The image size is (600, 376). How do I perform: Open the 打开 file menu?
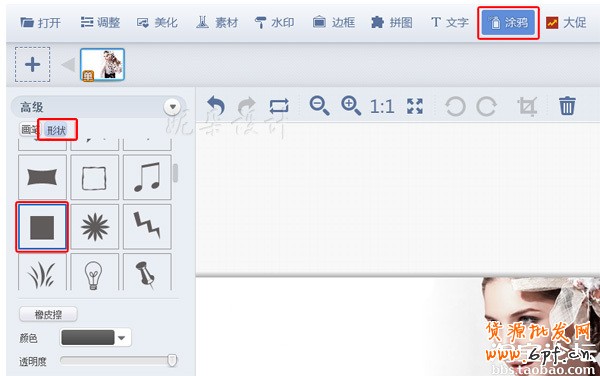click(41, 23)
